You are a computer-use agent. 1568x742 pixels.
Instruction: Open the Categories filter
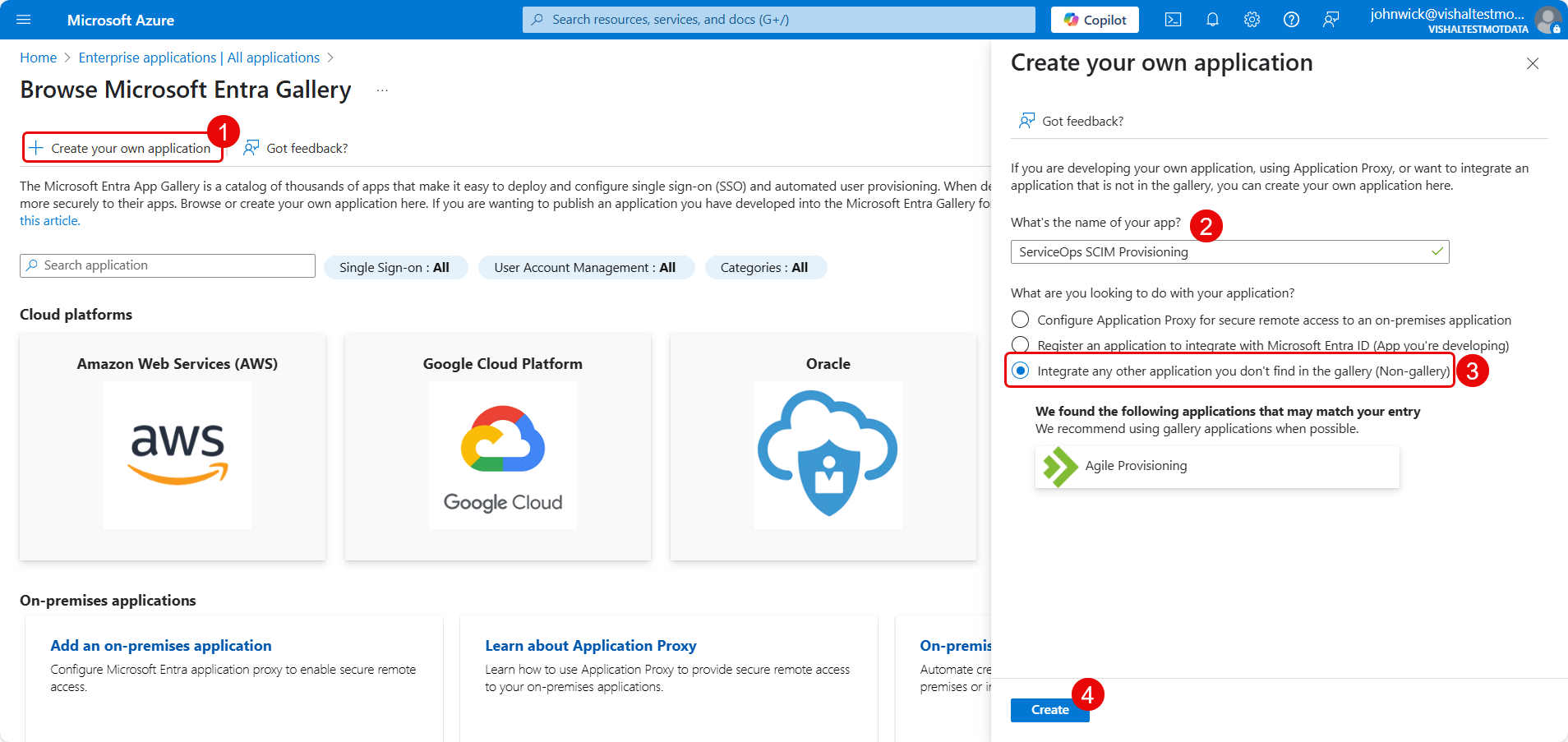tap(764, 268)
